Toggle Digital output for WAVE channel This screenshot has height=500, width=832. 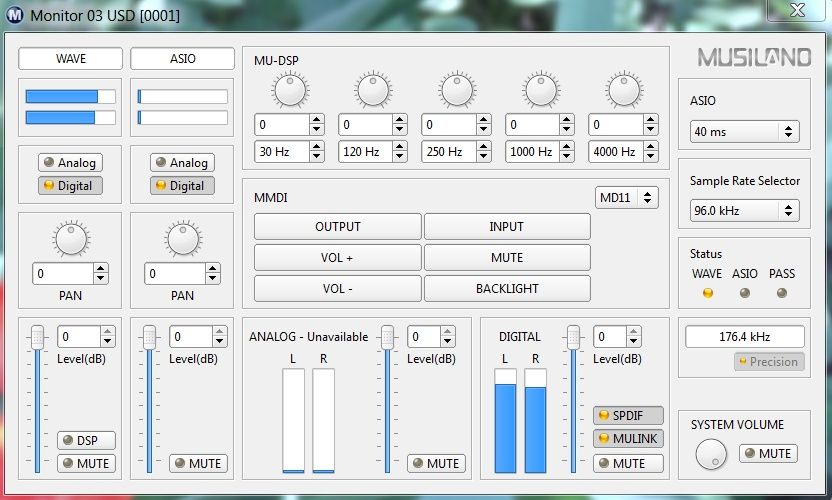71,186
